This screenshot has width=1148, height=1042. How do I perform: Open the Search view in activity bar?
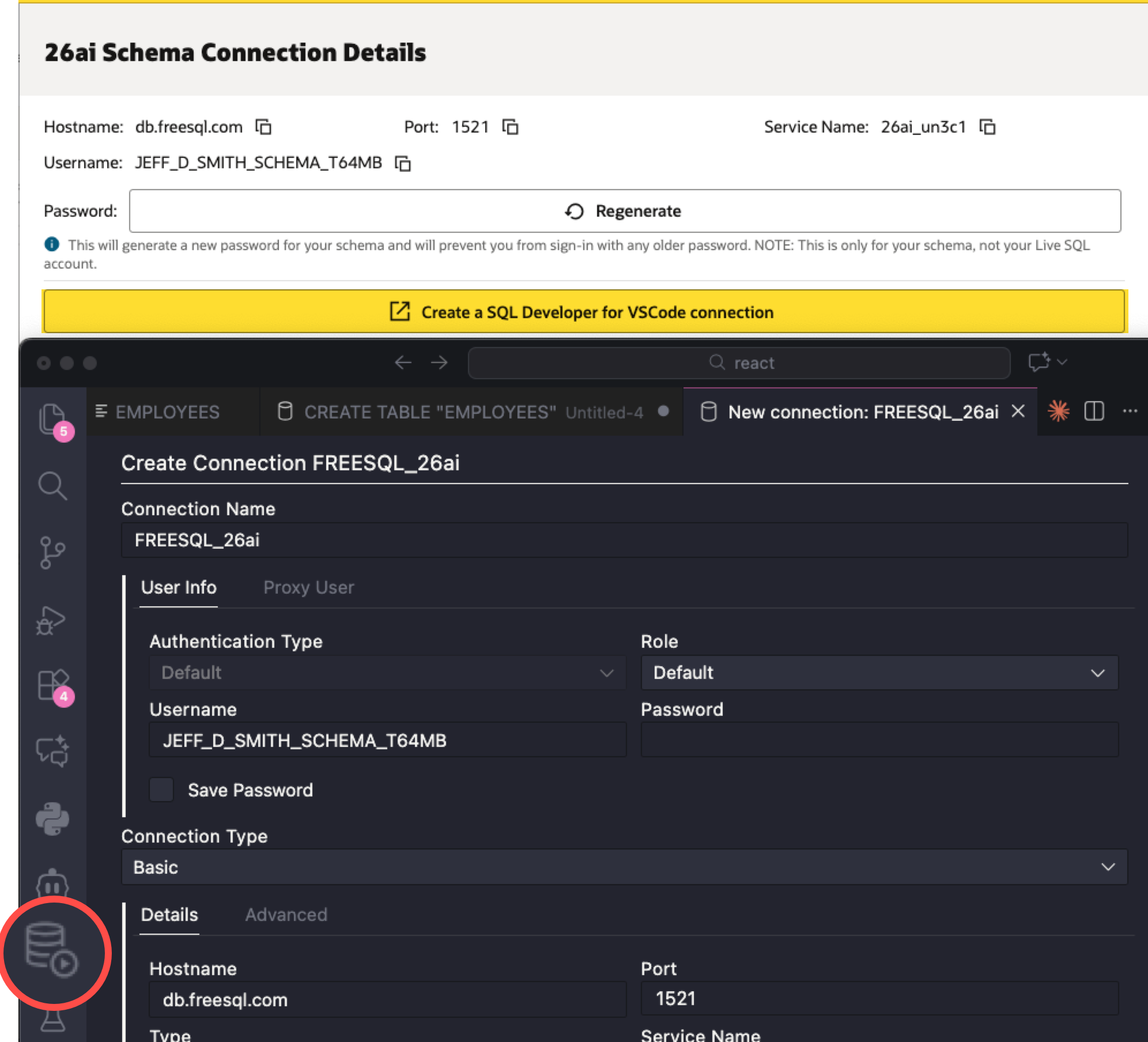coord(52,486)
